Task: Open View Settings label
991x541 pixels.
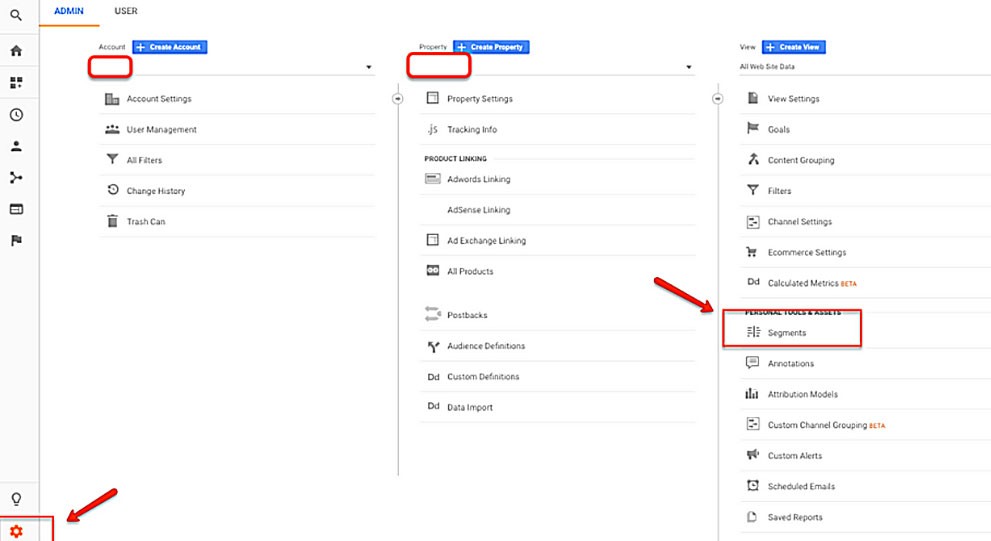Action: [x=793, y=99]
